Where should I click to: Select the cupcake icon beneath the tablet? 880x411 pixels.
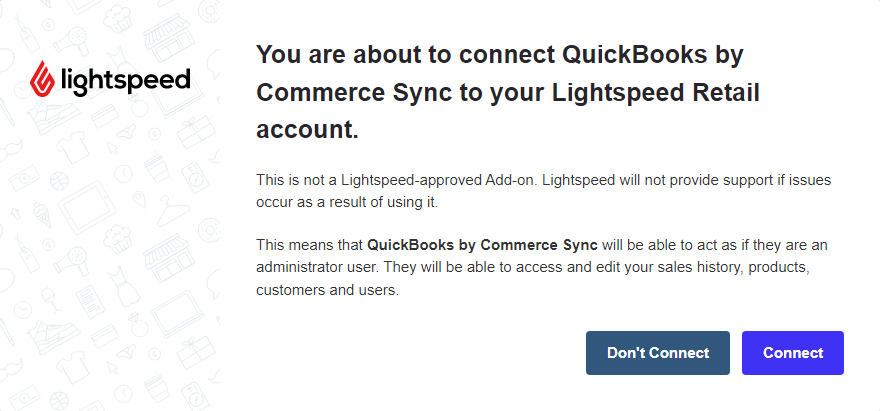(118, 239)
